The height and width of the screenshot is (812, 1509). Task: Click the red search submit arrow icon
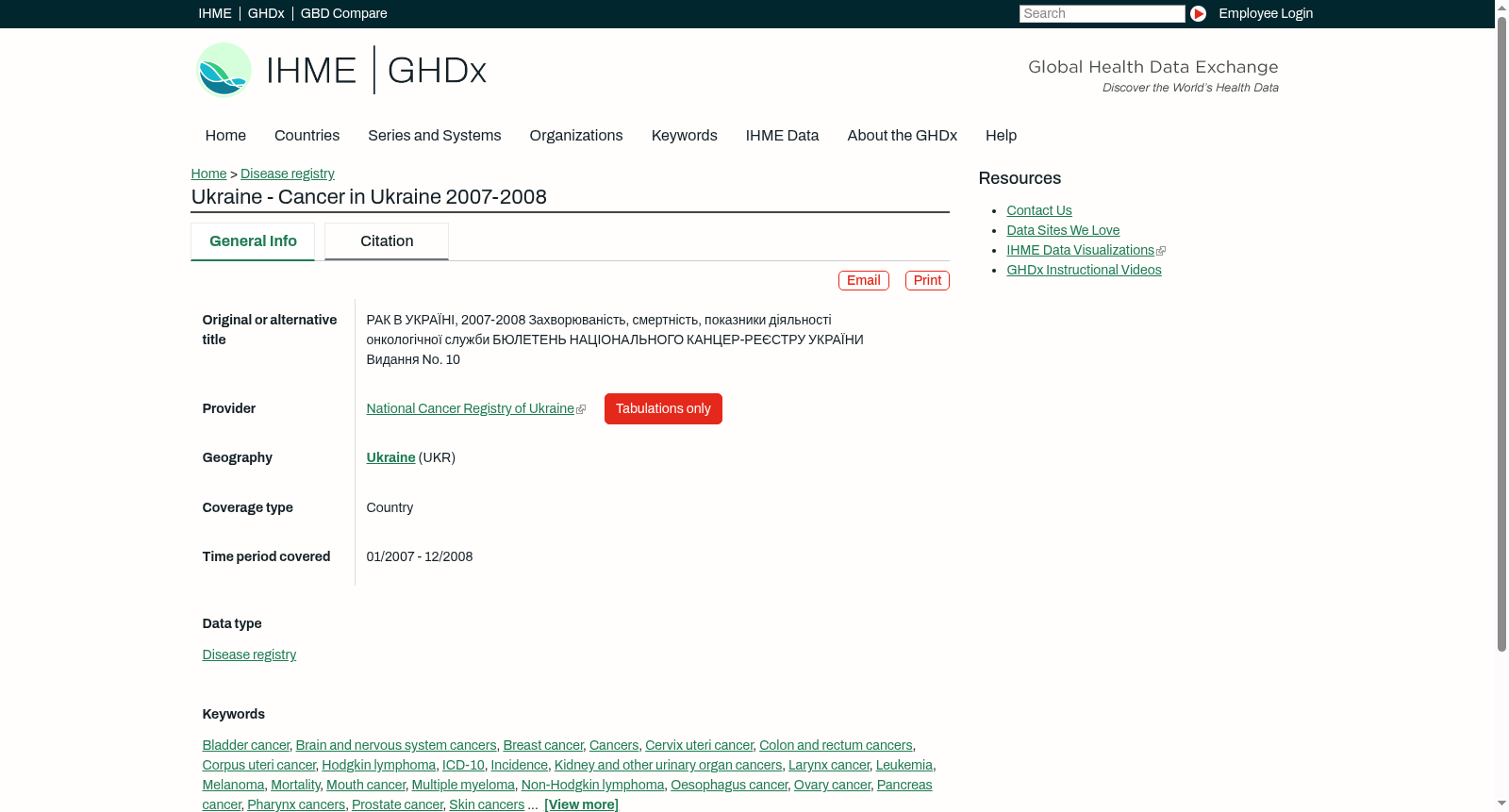tap(1198, 13)
